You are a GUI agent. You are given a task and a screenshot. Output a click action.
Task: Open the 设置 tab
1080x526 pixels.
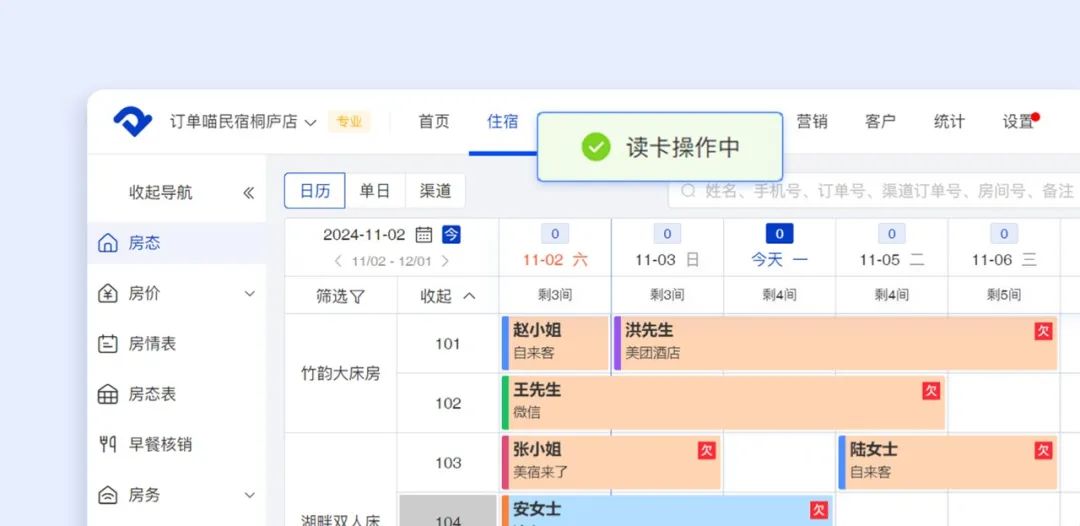point(1018,122)
